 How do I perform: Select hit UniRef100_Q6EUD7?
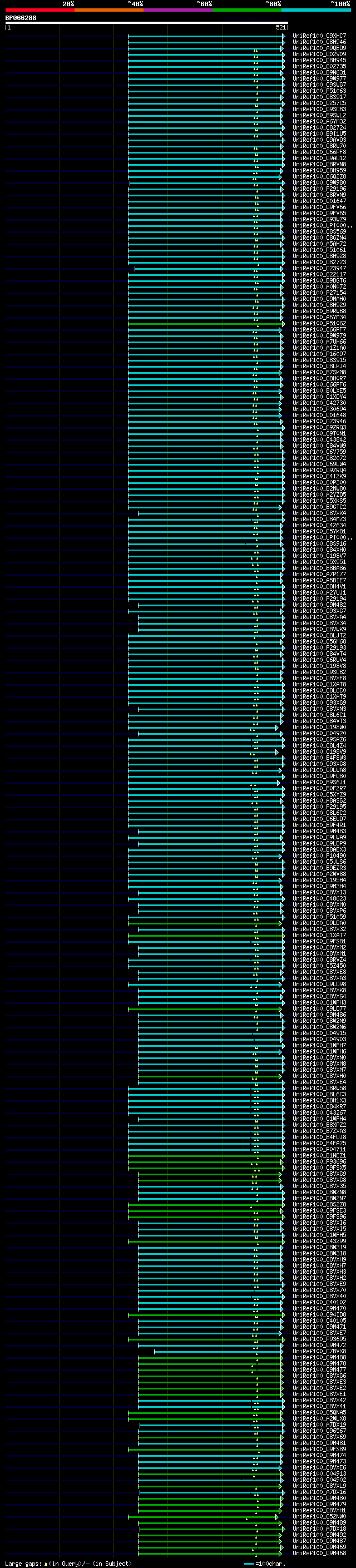319,819
